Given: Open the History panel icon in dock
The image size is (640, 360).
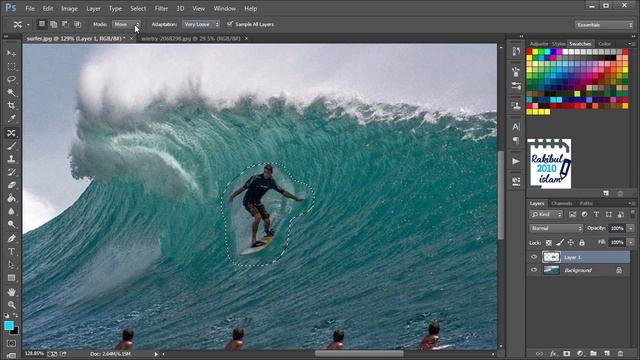Looking at the screenshot, I should pyautogui.click(x=516, y=51).
